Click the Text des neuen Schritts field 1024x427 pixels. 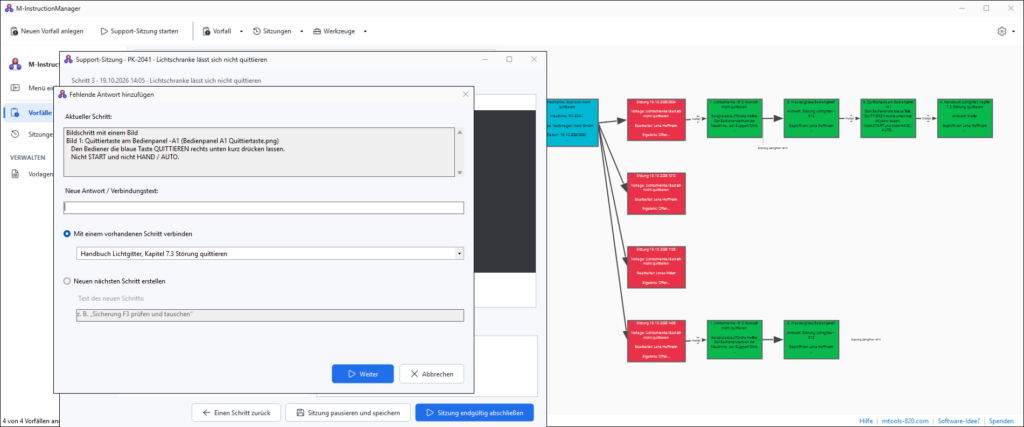pyautogui.click(x=270, y=315)
